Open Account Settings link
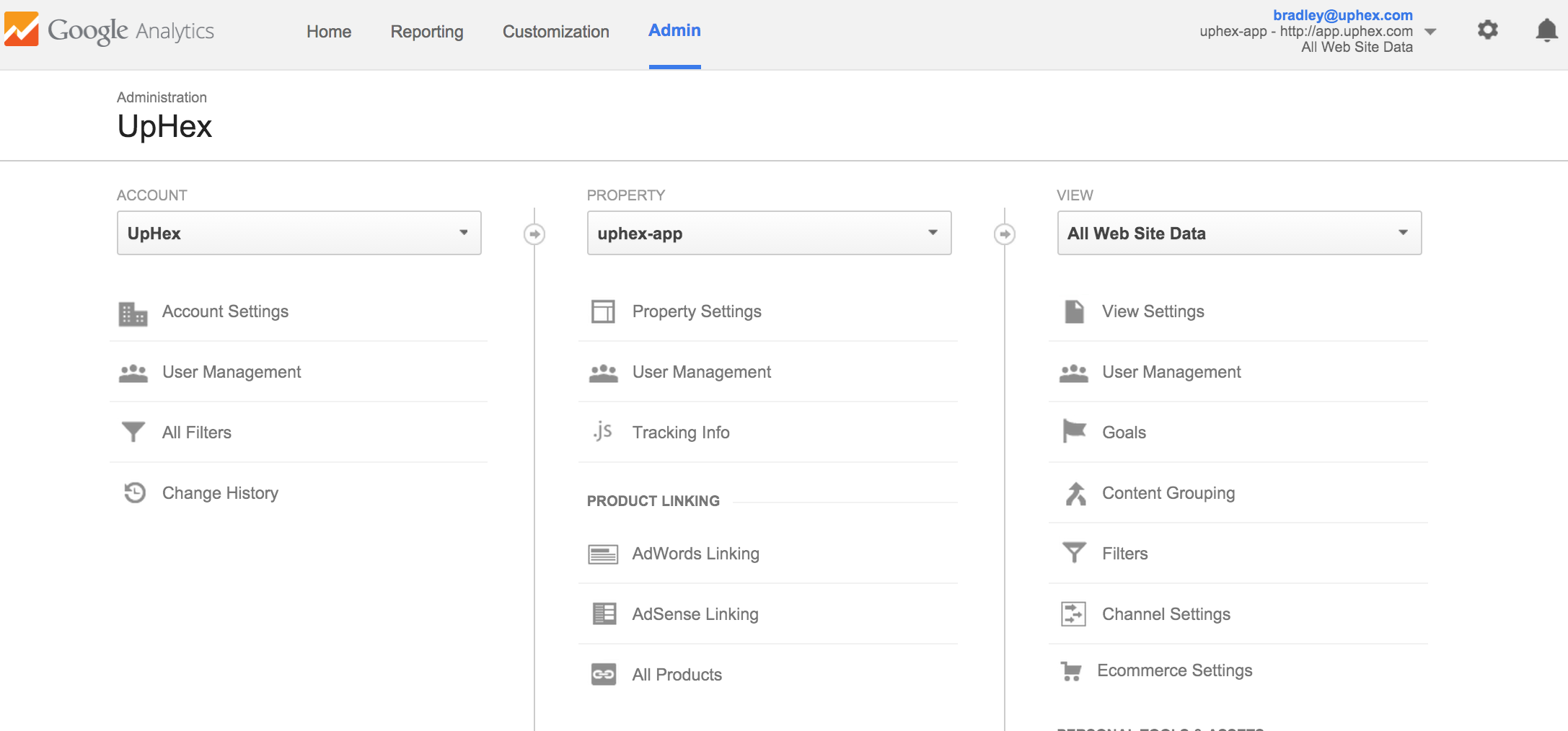1568x731 pixels. (x=225, y=311)
